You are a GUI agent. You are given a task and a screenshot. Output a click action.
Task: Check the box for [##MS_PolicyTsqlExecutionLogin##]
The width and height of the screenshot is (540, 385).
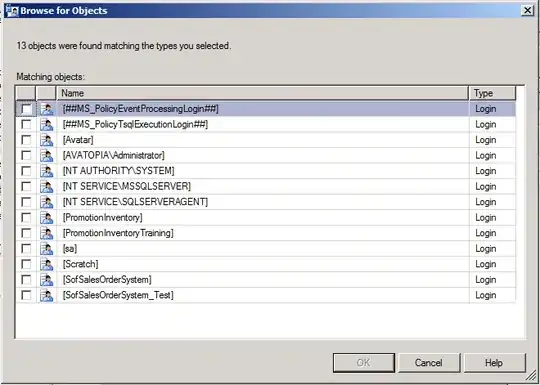point(26,124)
